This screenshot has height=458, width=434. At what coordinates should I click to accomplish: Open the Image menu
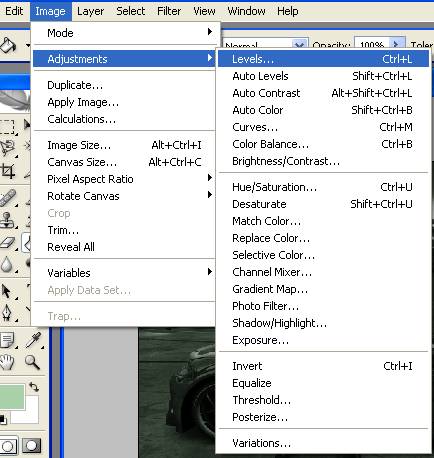(50, 11)
